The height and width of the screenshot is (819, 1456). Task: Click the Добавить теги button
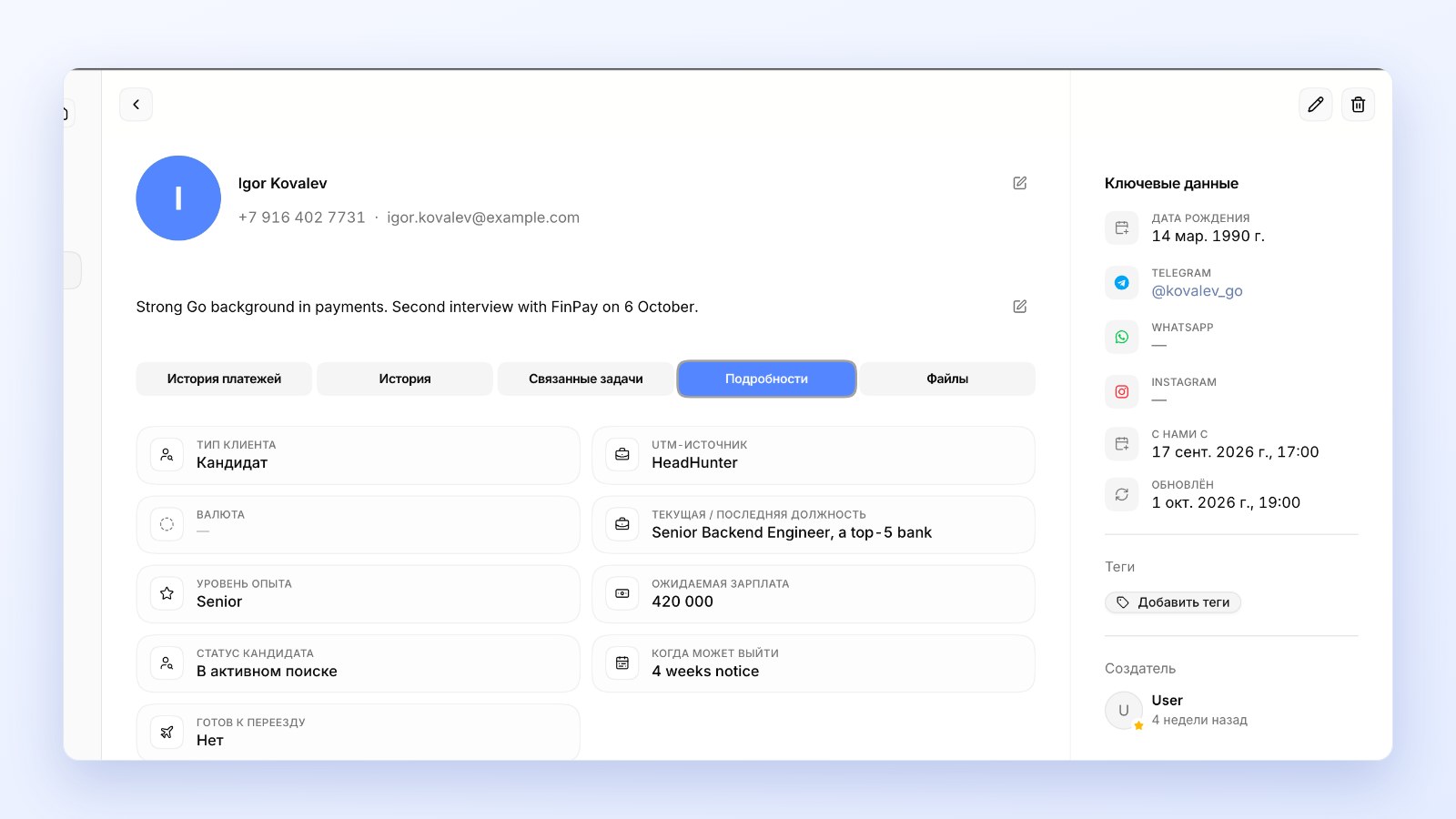pyautogui.click(x=1173, y=602)
